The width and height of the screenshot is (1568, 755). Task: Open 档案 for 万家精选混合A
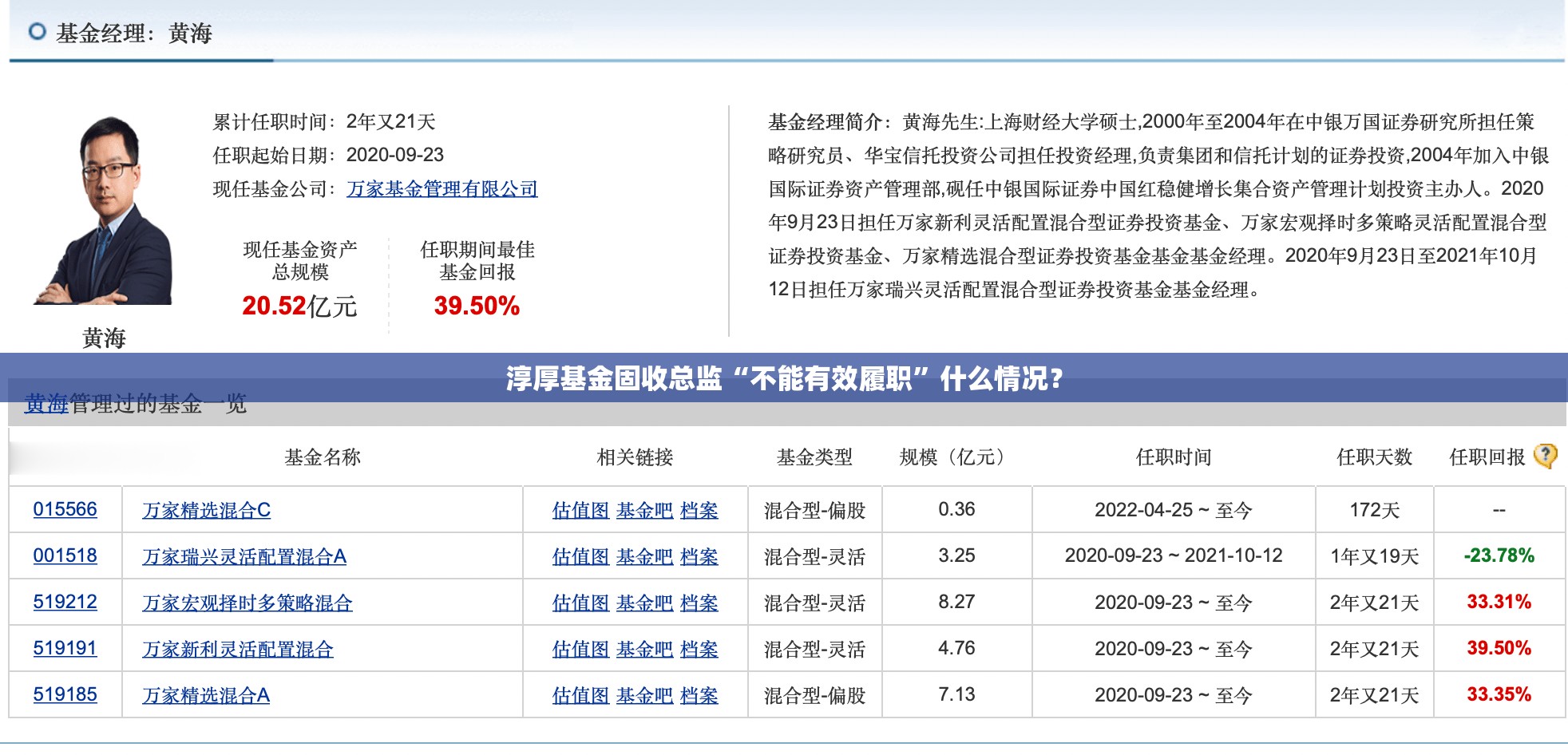pos(699,695)
